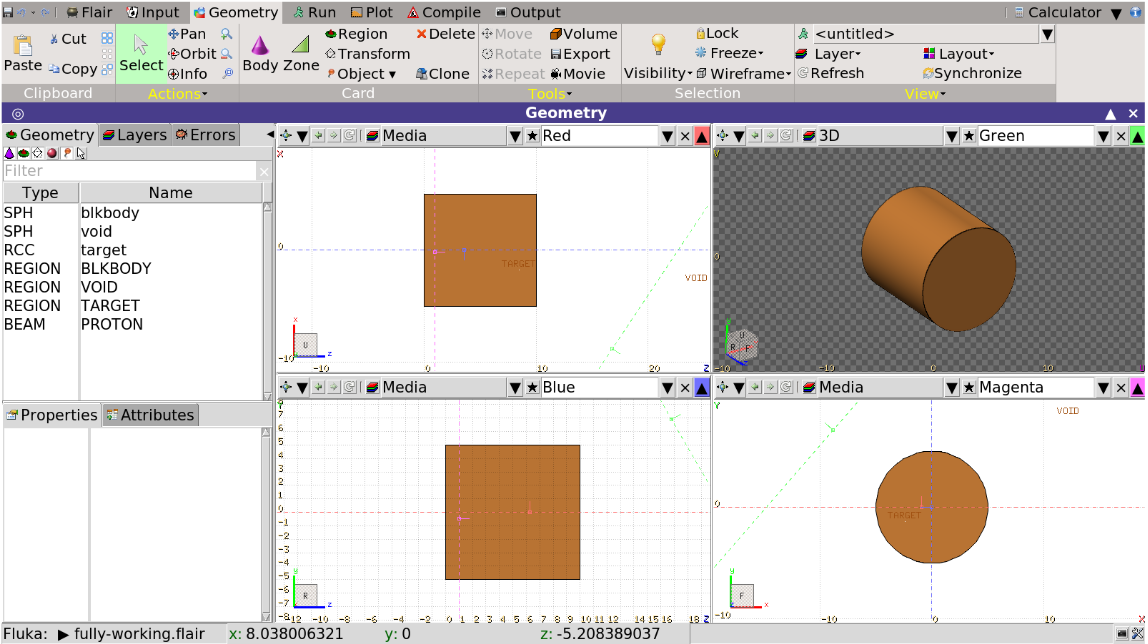Cut the selection with the Cut button
This screenshot has width=1148, height=644.
point(68,39)
